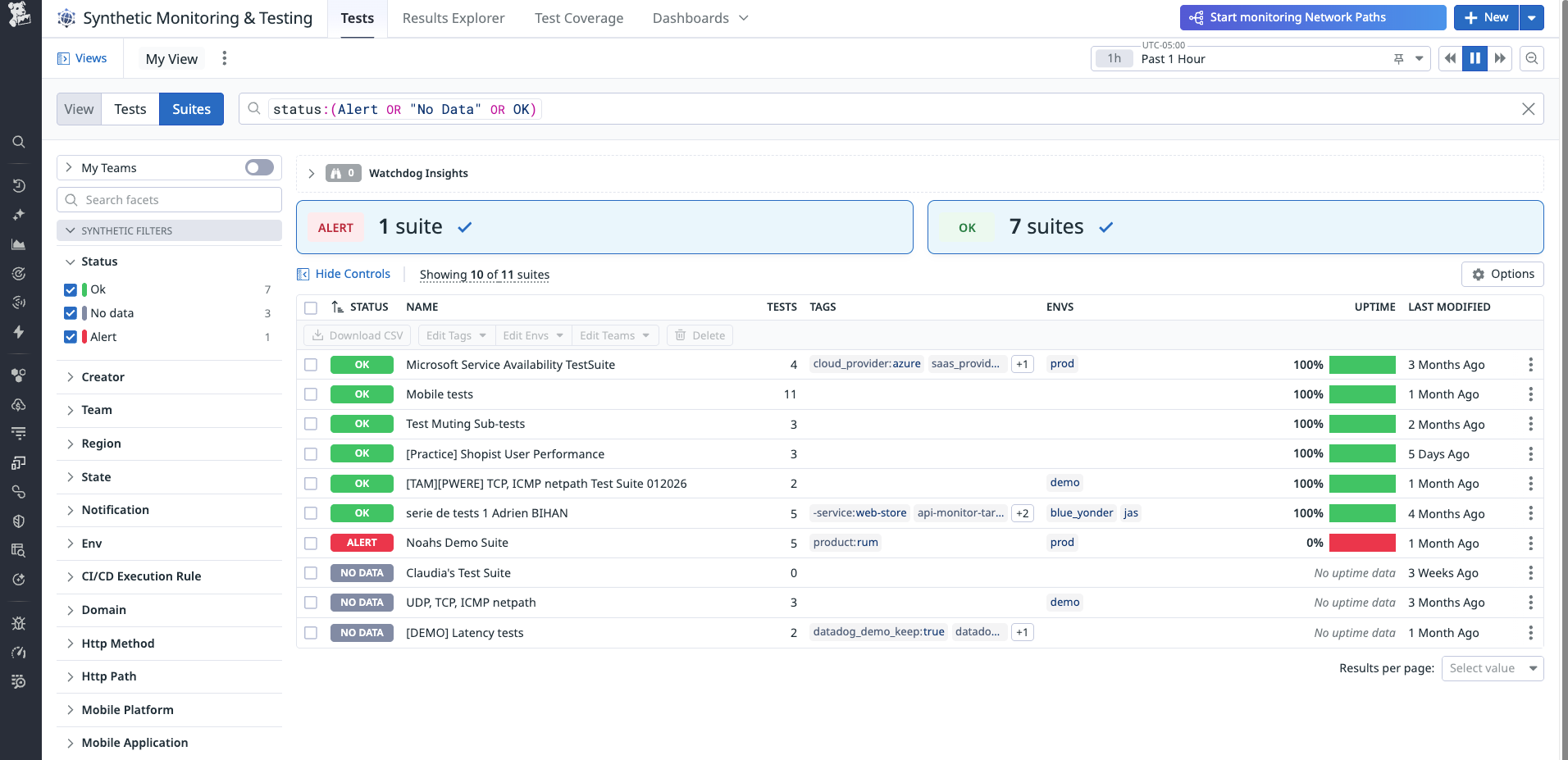Open the Watchdog Insights section icon
The image size is (1568, 760).
click(x=342, y=173)
